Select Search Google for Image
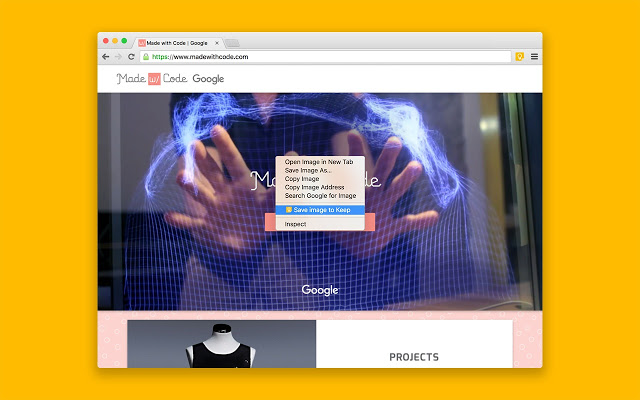 click(320, 196)
